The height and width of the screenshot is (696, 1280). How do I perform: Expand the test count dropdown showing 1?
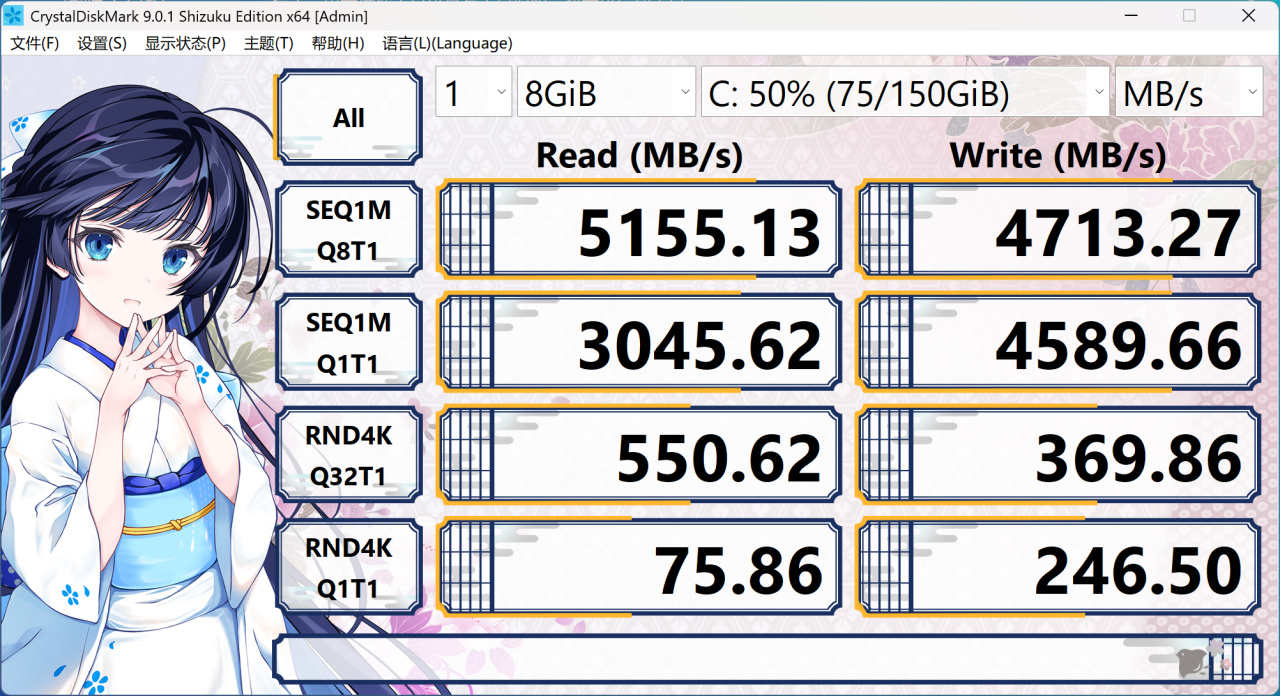tap(474, 93)
